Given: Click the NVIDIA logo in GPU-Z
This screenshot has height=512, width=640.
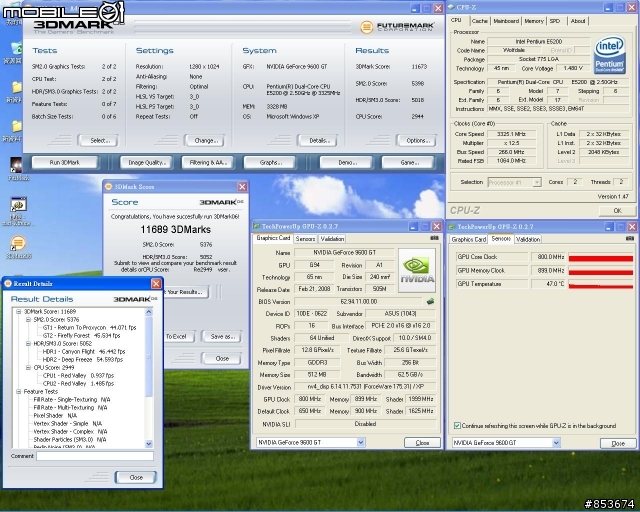Looking at the screenshot, I should (417, 270).
